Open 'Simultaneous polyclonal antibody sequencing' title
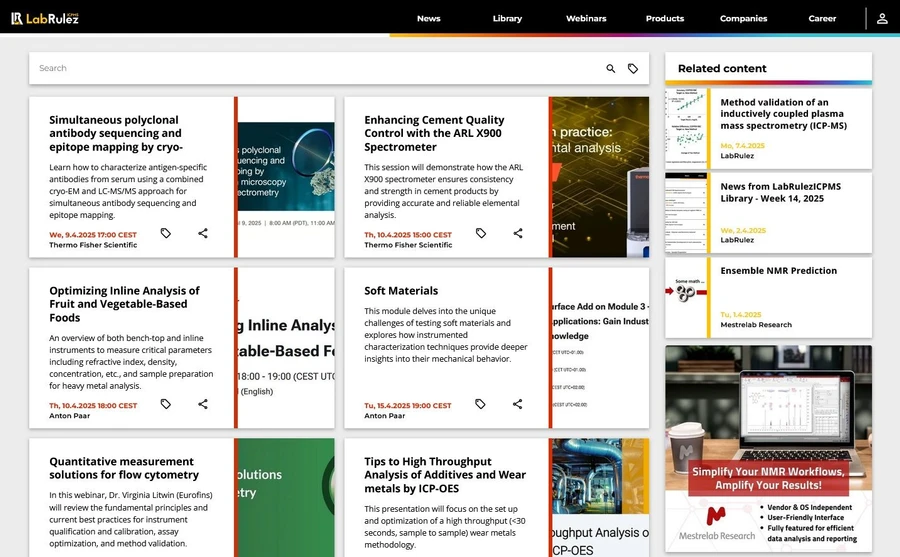The height and width of the screenshot is (557, 900). pos(116,133)
